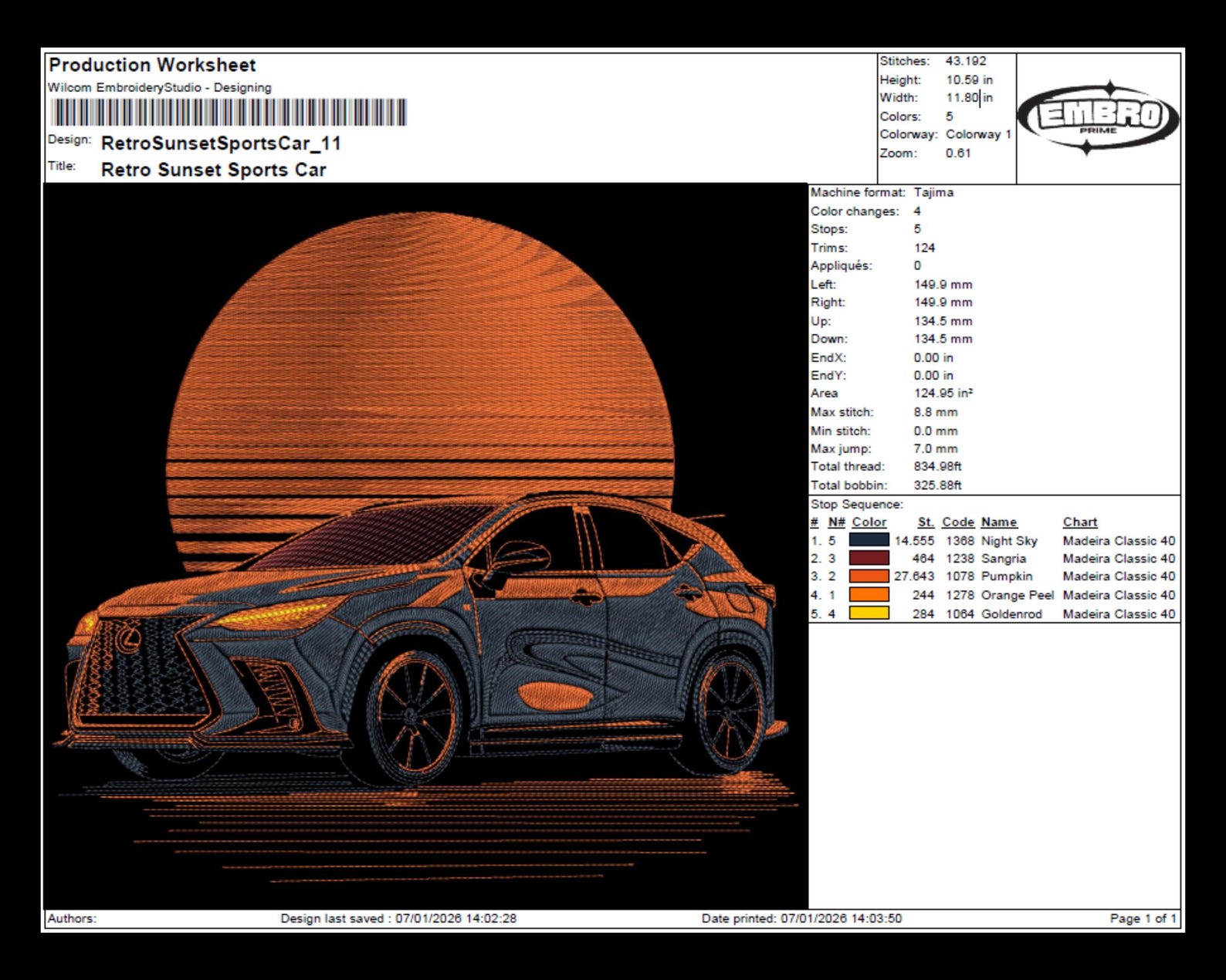The image size is (1226, 980).
Task: Click thread code 1368
Action: coord(960,541)
